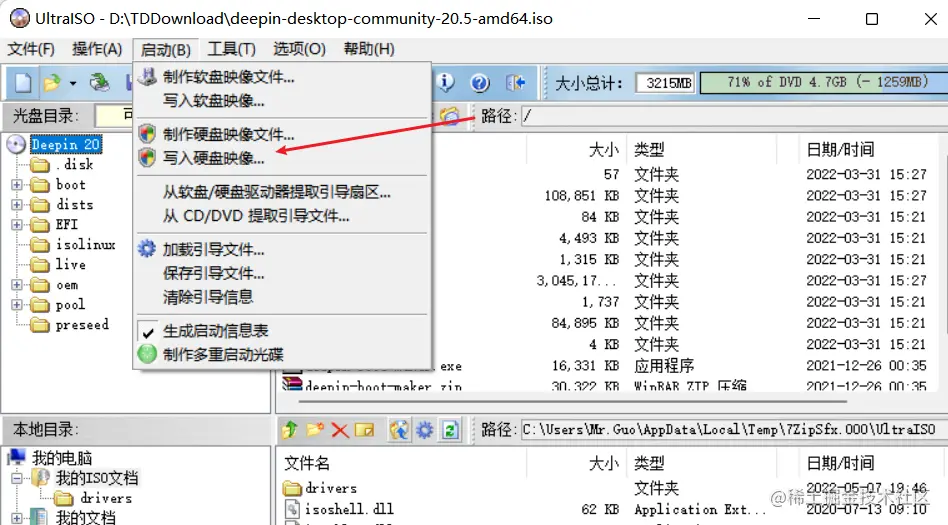The image size is (948, 525).
Task: Click the New folder icon in local toolbar
Action: pyautogui.click(x=315, y=429)
